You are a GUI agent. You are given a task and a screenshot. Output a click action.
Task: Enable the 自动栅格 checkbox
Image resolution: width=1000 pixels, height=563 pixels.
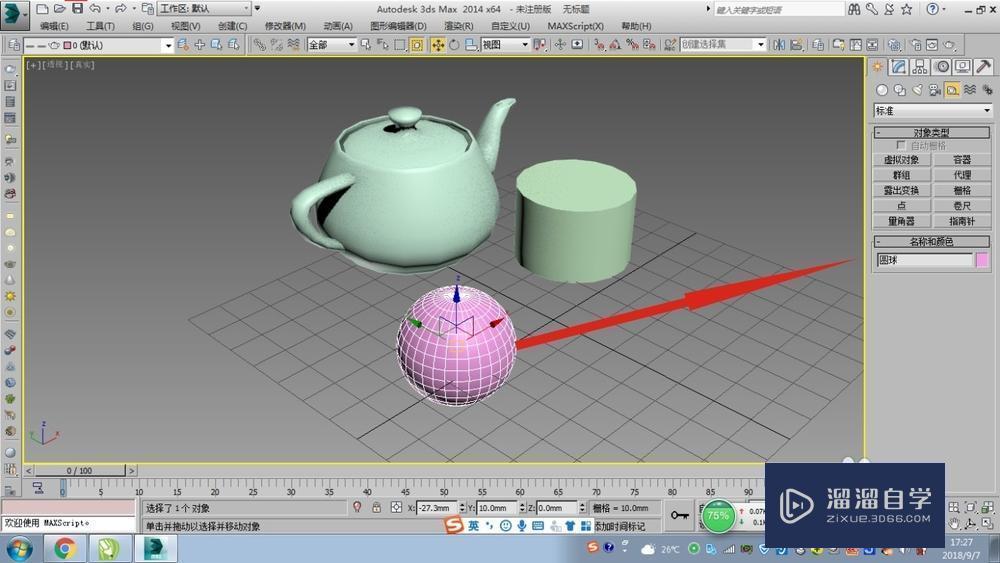coord(901,145)
